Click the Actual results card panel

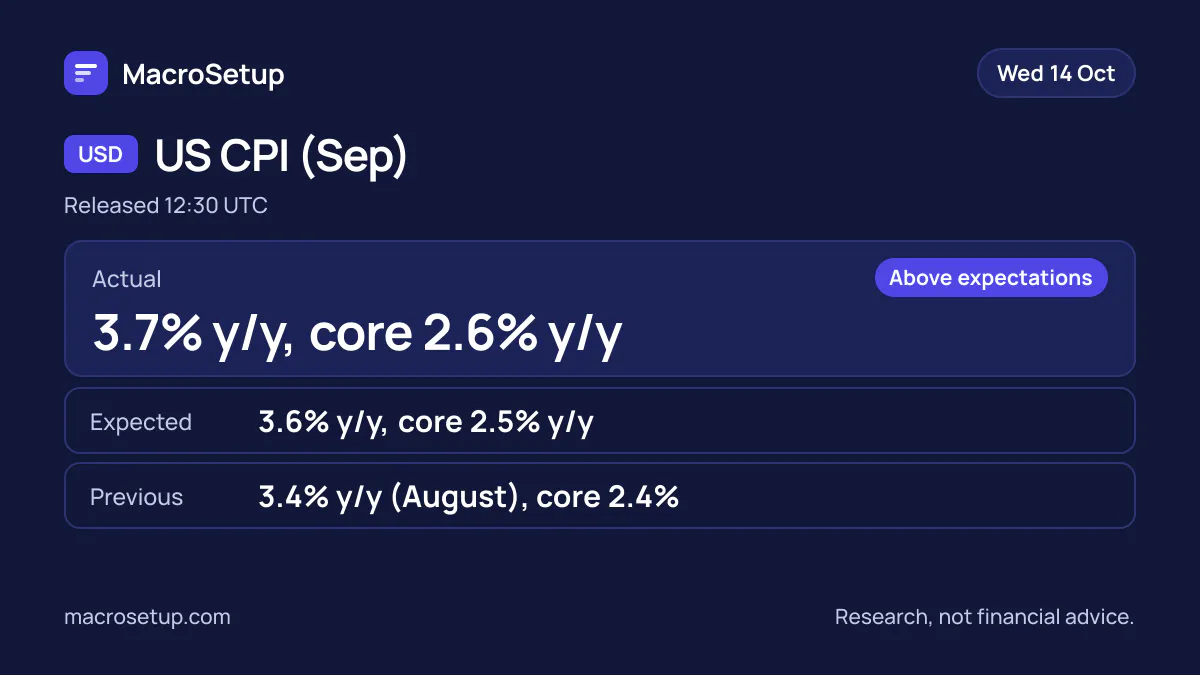click(x=600, y=308)
